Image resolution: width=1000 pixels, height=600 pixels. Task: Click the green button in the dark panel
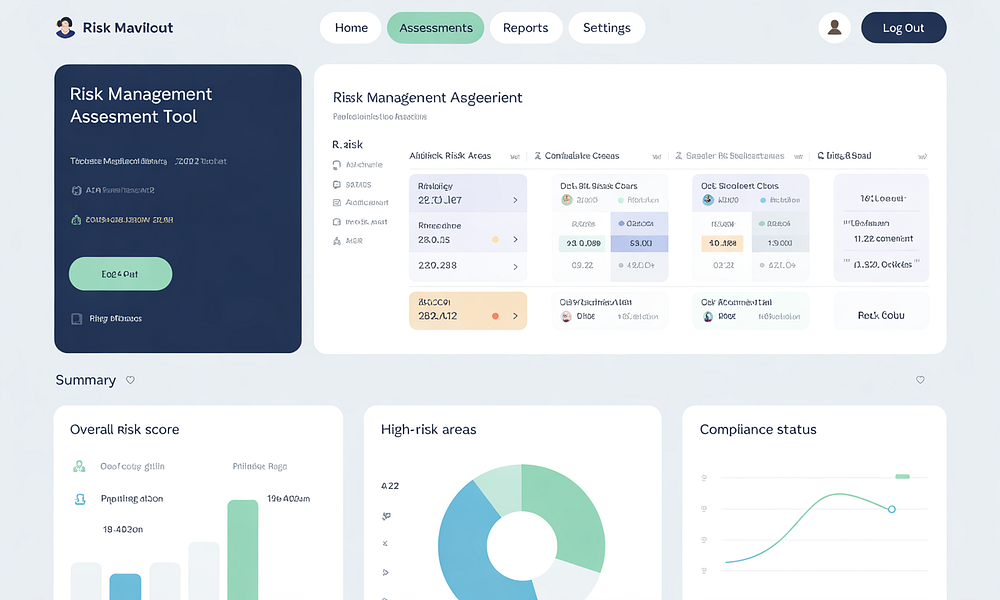pyautogui.click(x=120, y=274)
